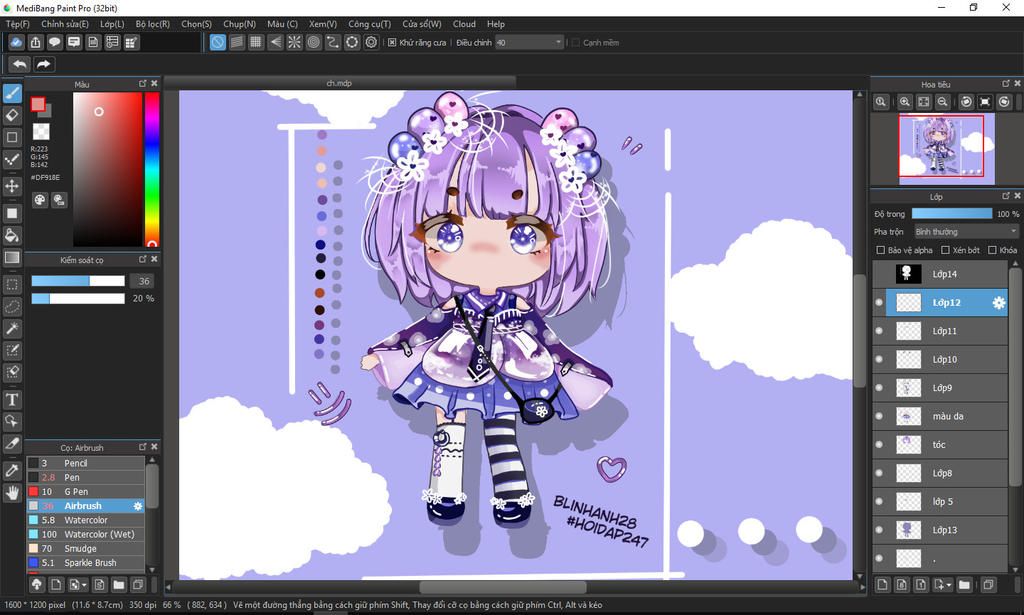
Task: Select the Eraser tool
Action: point(12,116)
